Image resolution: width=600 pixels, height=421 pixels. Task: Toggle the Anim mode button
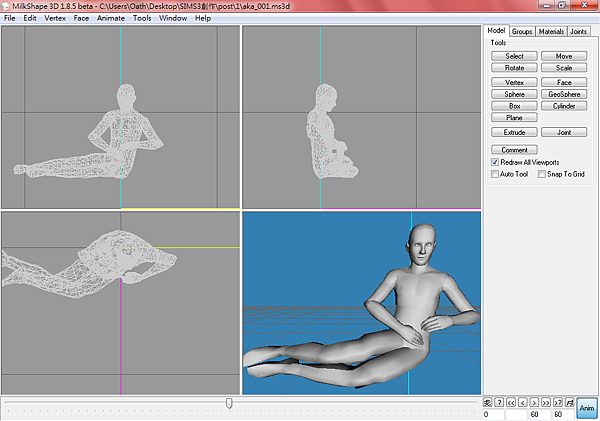click(586, 407)
